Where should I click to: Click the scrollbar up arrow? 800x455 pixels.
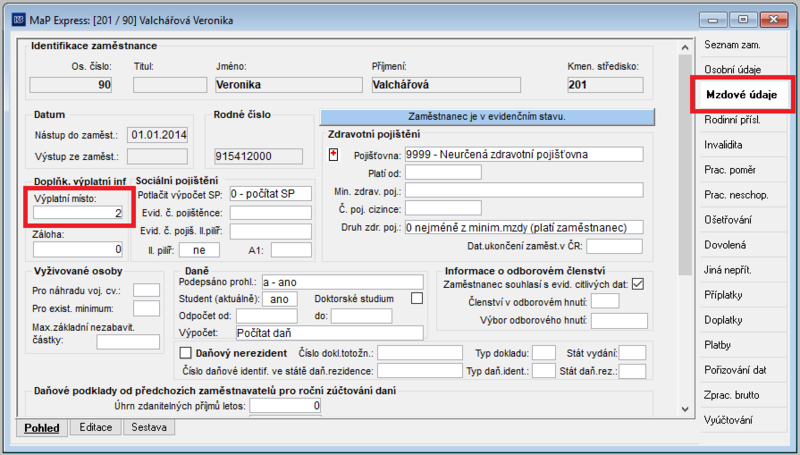coord(685,47)
